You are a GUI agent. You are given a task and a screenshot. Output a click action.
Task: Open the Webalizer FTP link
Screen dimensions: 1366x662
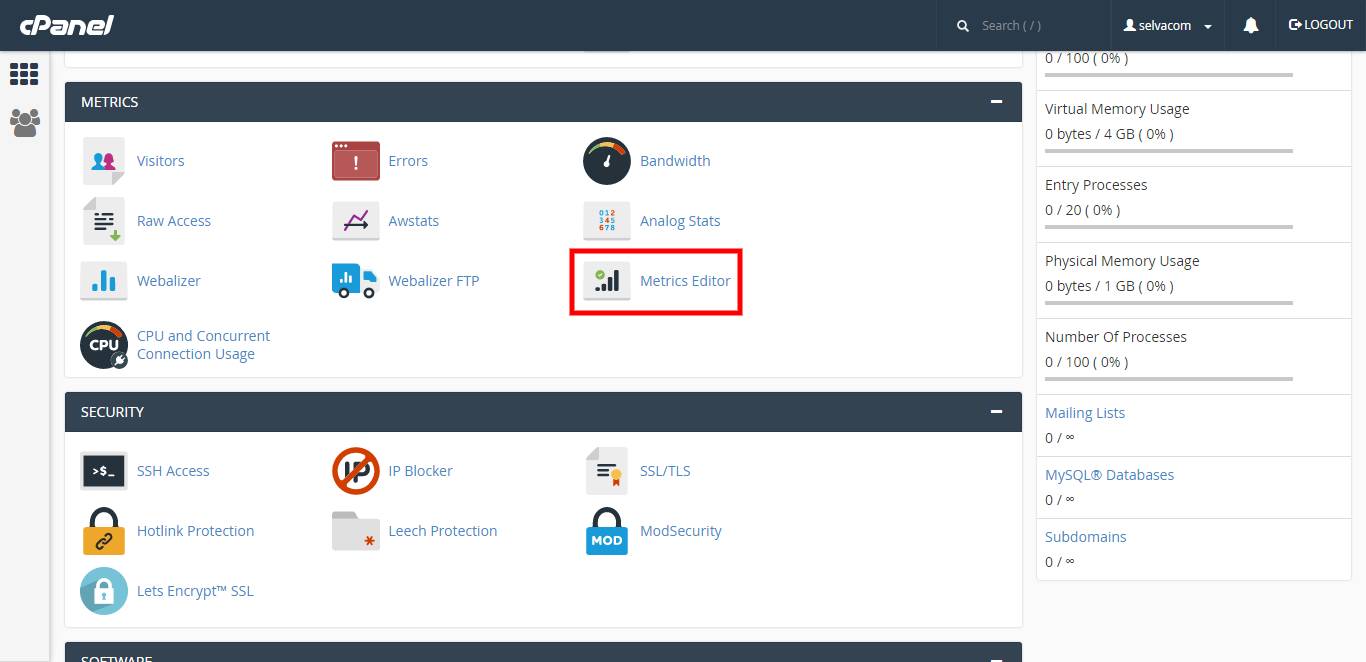tap(434, 281)
